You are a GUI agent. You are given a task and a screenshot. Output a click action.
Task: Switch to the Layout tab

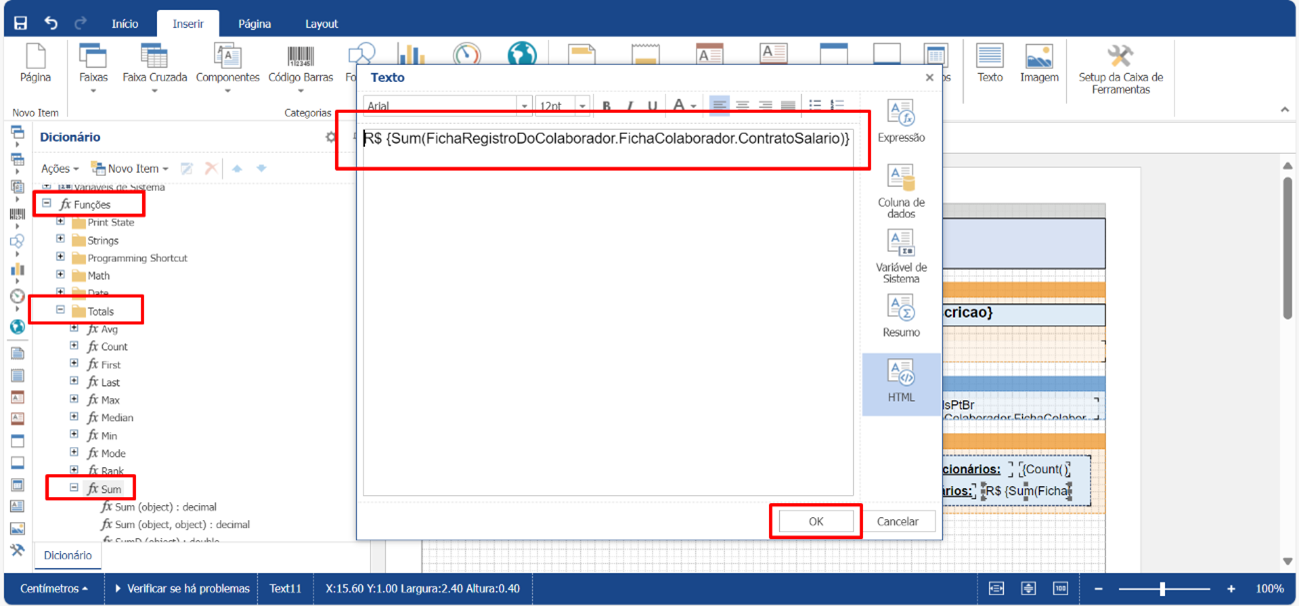pos(322,24)
